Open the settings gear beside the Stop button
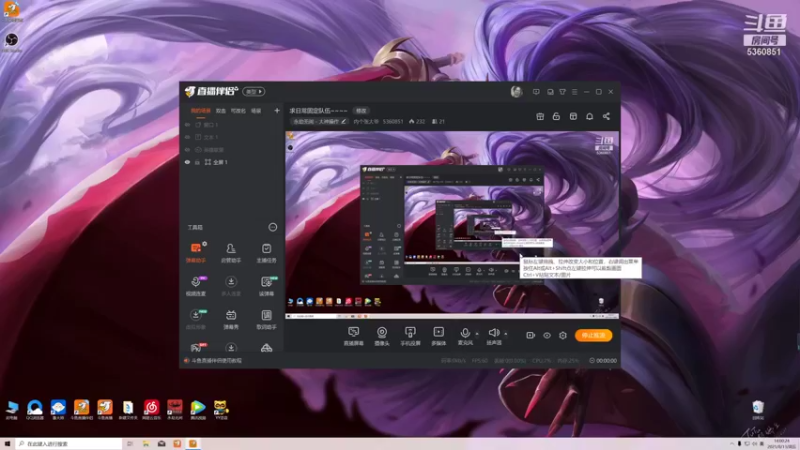 pyautogui.click(x=563, y=335)
